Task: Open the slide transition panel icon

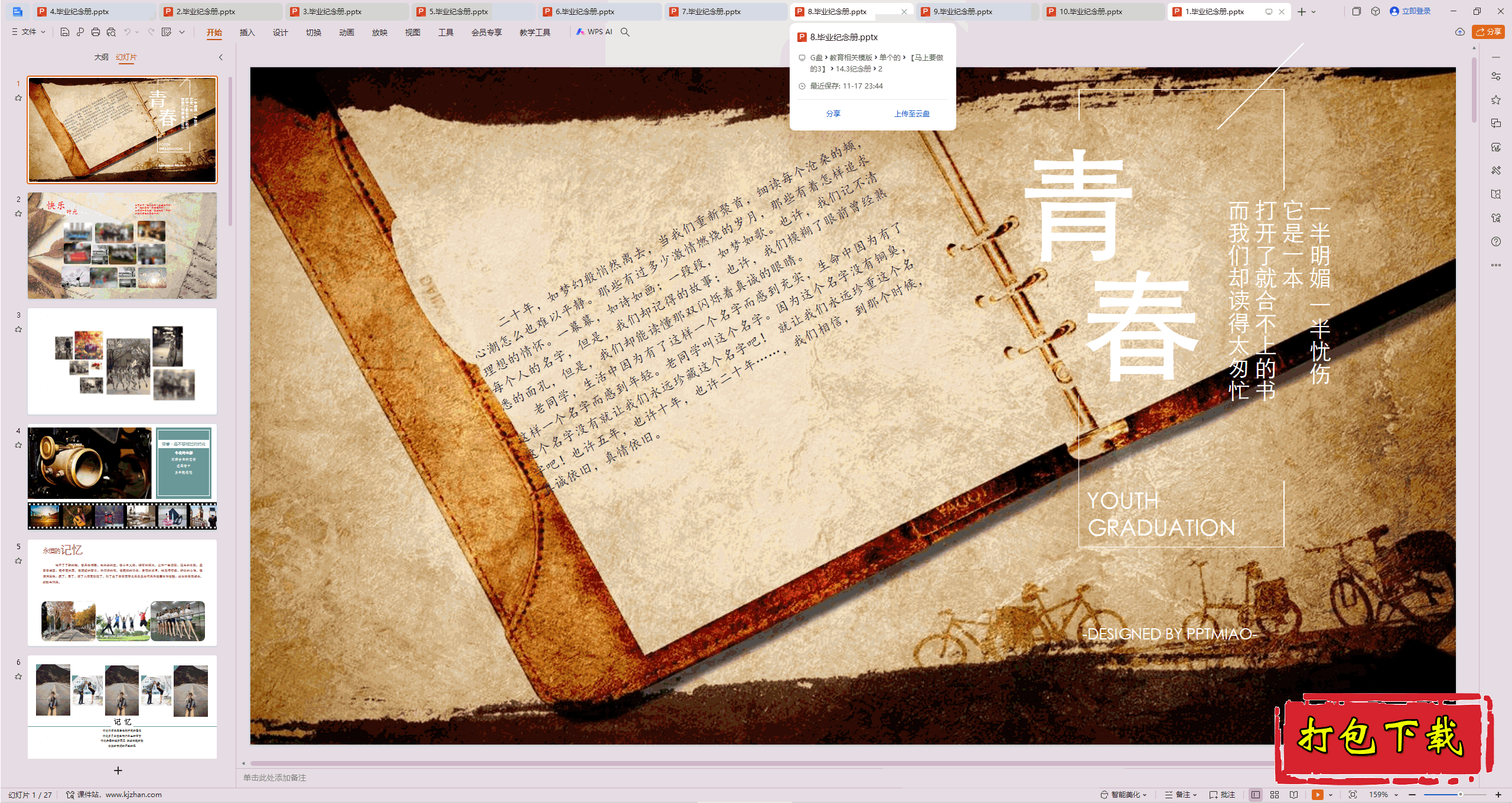Action: (1495, 123)
